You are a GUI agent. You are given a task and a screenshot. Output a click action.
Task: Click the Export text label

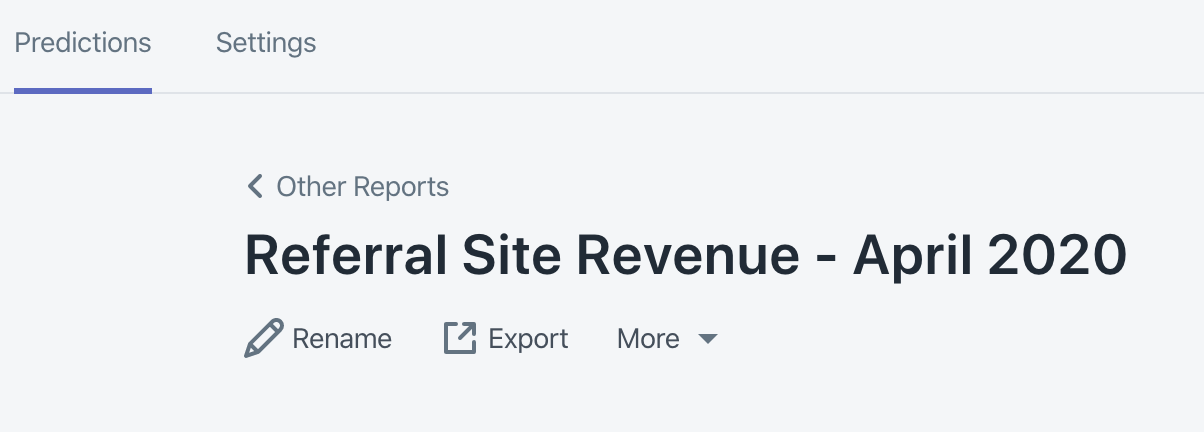pyautogui.click(x=528, y=339)
